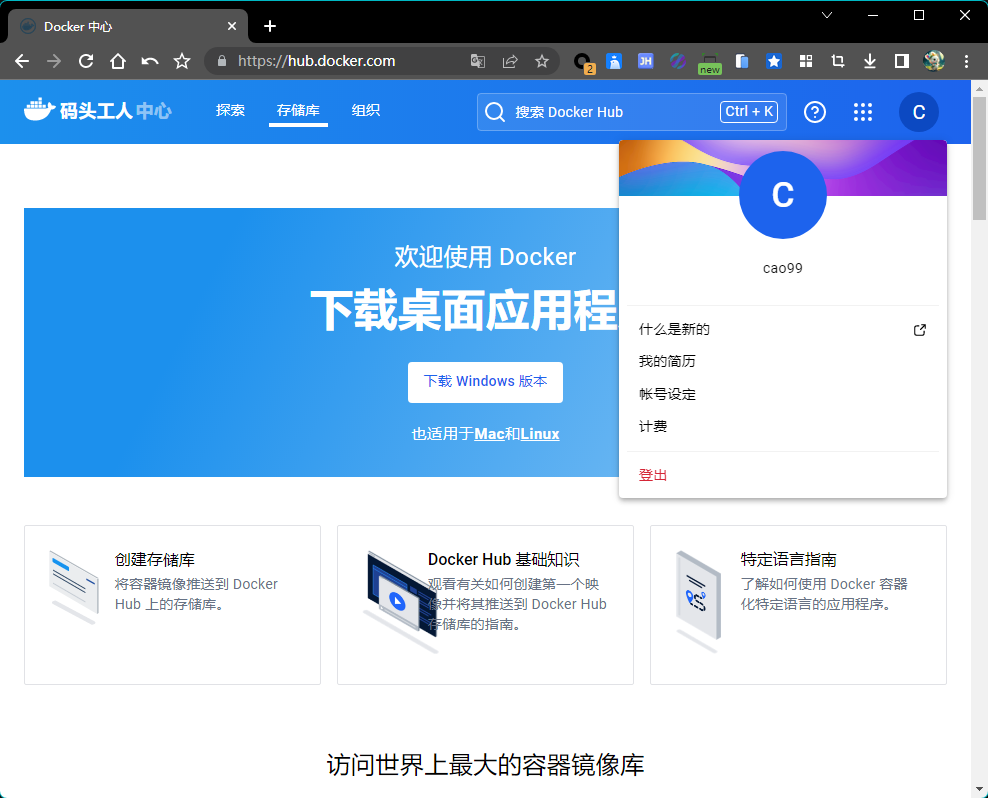Click external link icon beside 什么是新的

pyautogui.click(x=920, y=330)
